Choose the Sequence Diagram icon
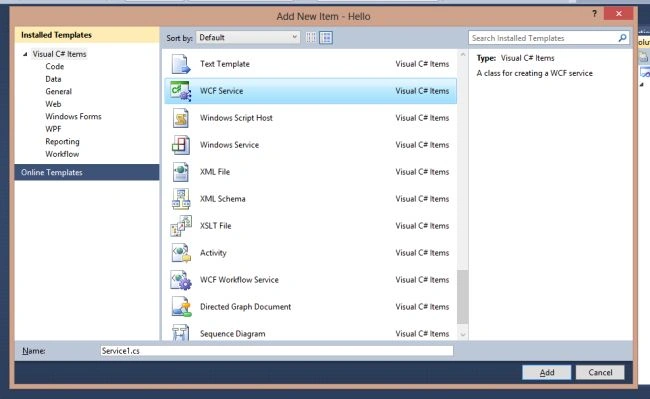 tap(181, 333)
